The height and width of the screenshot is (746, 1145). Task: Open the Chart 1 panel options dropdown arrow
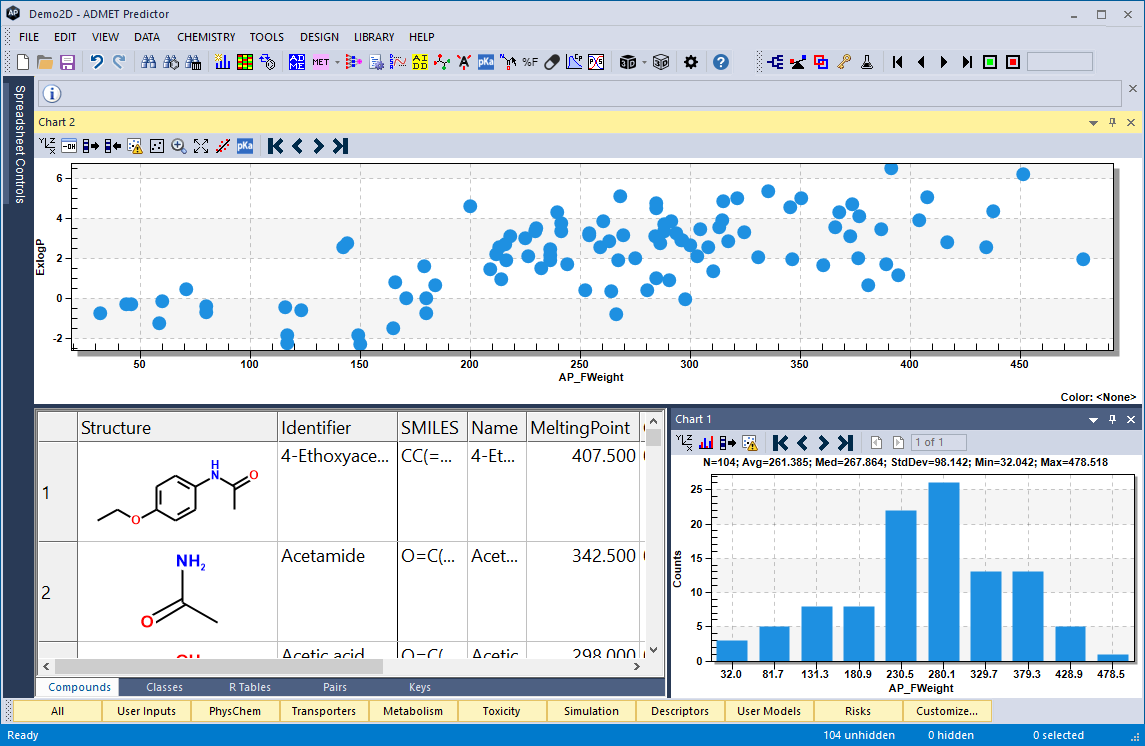(1093, 420)
